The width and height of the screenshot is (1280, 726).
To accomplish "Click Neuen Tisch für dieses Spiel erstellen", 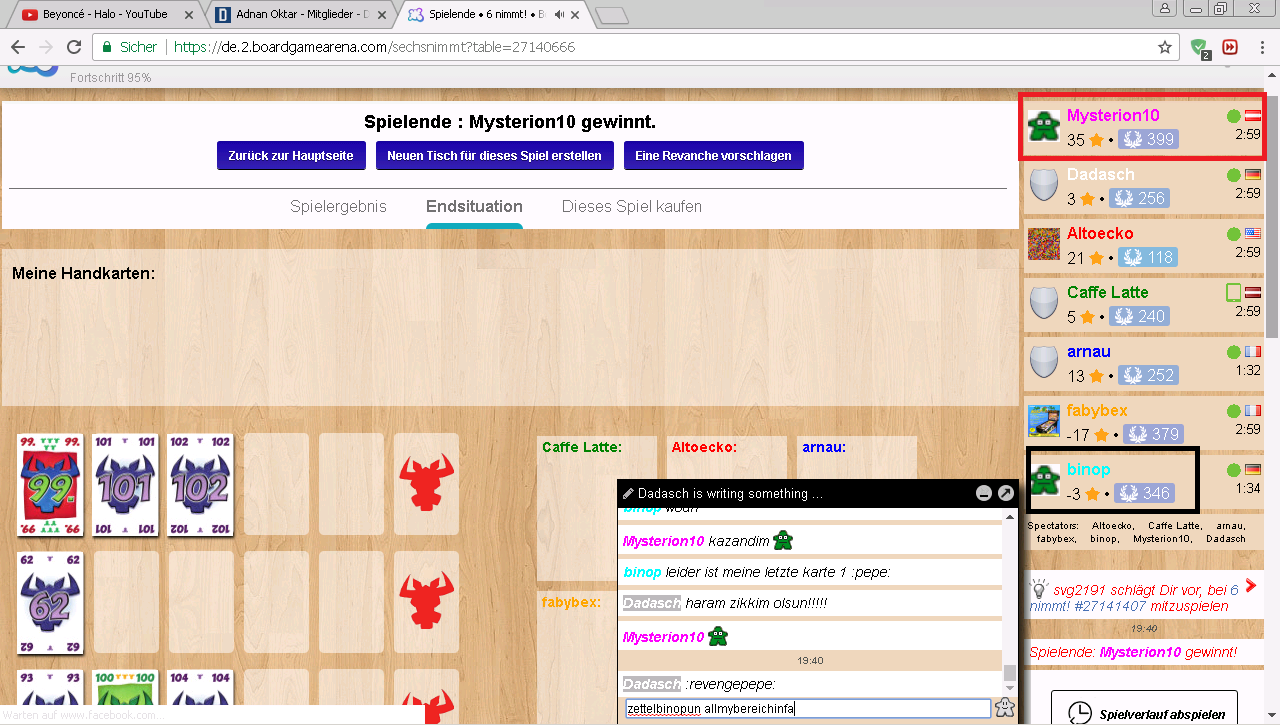I will click(494, 156).
